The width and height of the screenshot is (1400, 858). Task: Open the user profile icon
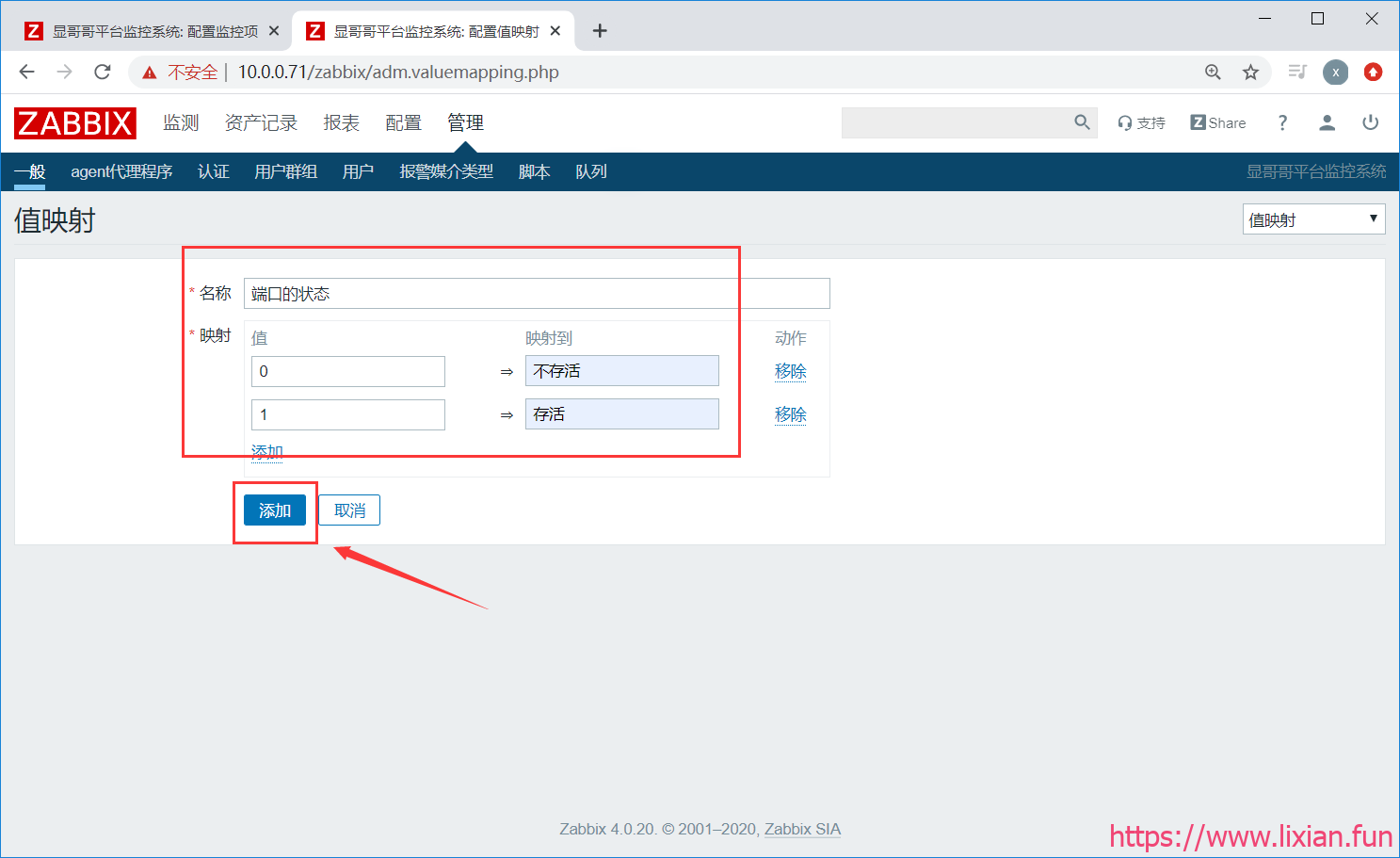[x=1327, y=122]
